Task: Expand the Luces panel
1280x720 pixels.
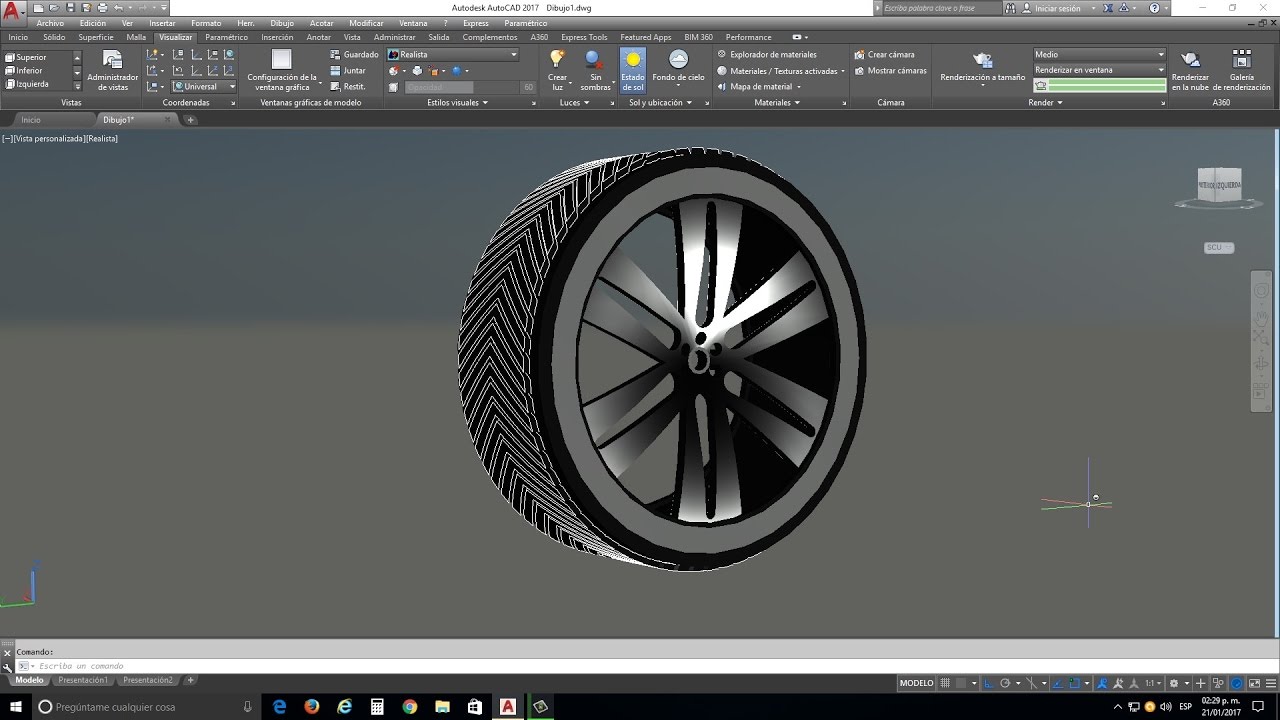Action: tap(574, 102)
